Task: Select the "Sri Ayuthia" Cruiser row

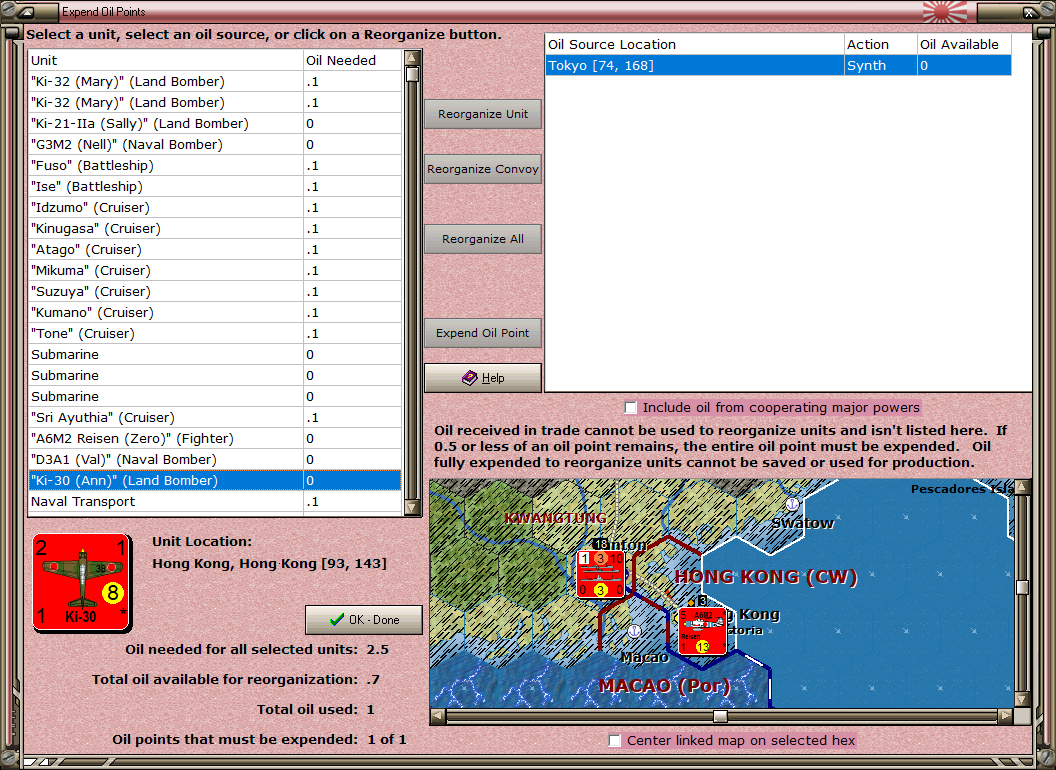Action: pos(215,418)
